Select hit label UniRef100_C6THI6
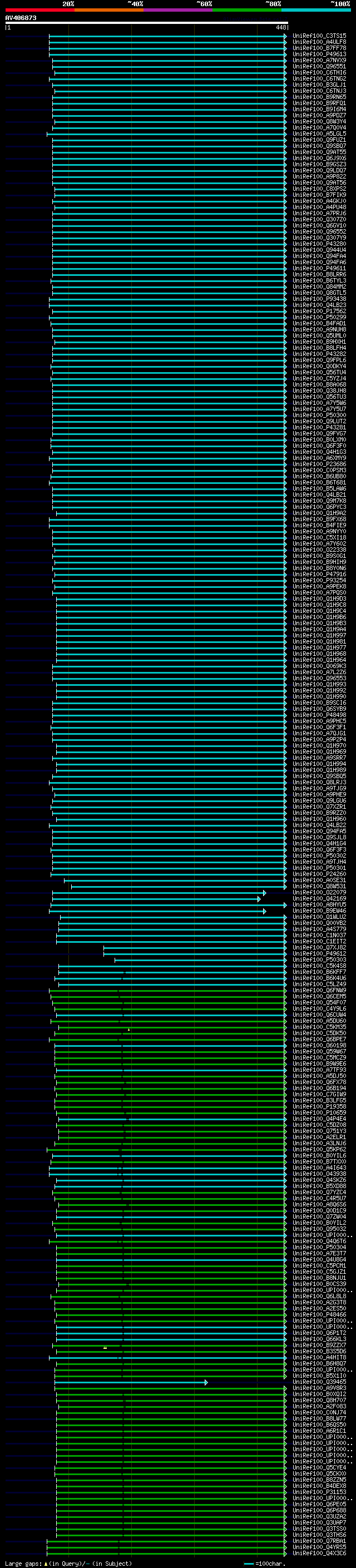 click(x=319, y=72)
